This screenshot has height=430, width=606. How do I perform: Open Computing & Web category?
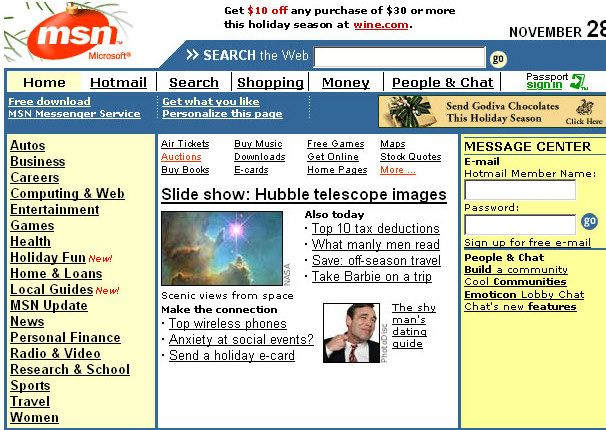[x=67, y=193]
